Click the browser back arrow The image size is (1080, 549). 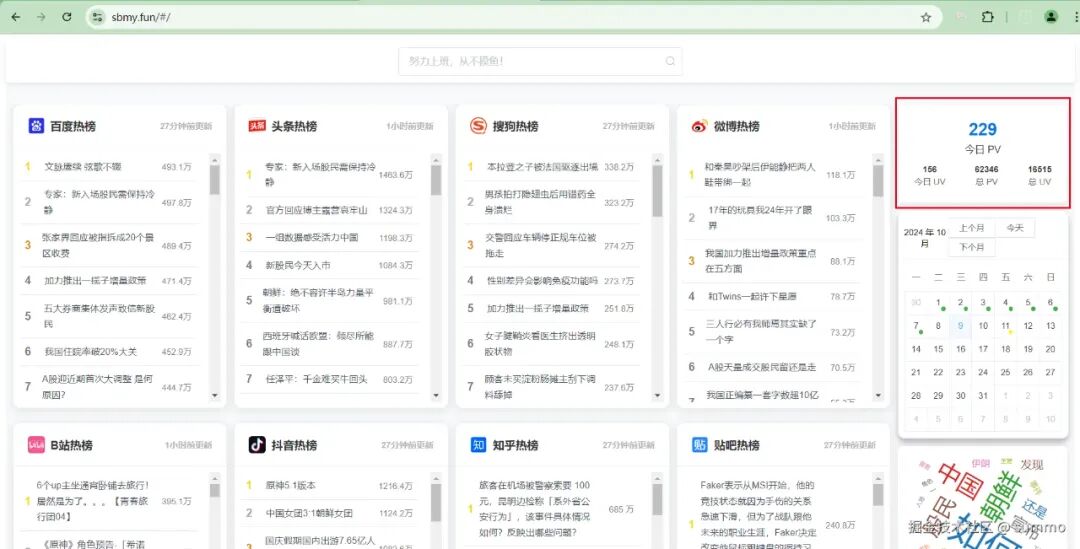tap(17, 17)
